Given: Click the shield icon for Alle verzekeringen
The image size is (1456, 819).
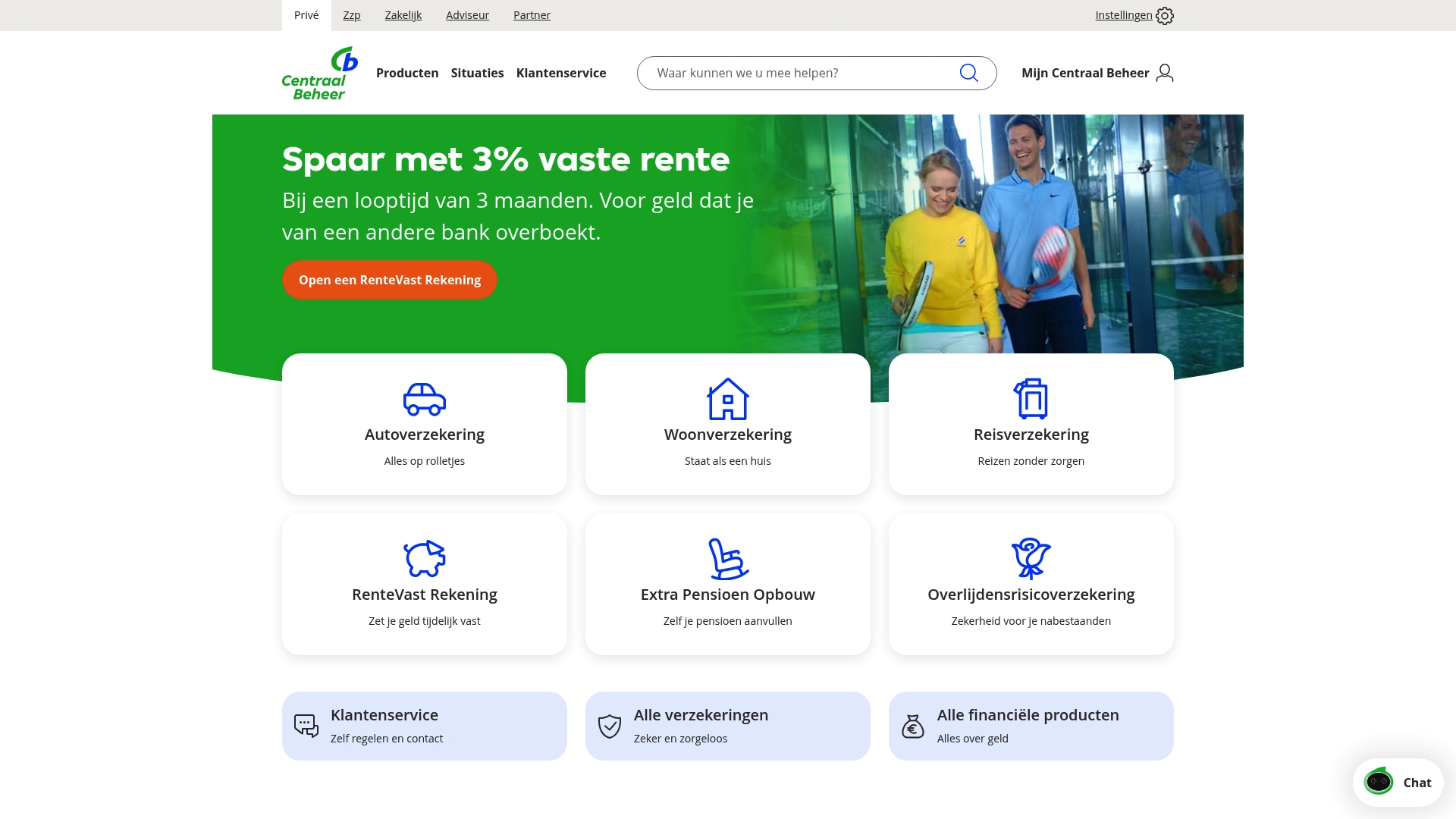Looking at the screenshot, I should (608, 725).
